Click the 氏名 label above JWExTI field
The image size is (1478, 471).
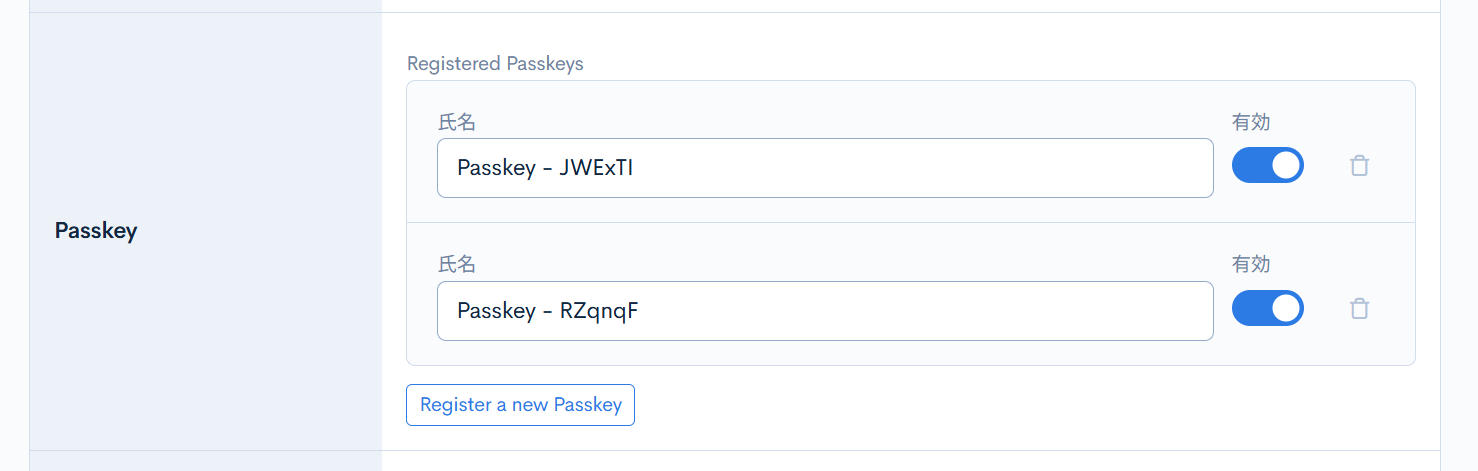coord(457,123)
